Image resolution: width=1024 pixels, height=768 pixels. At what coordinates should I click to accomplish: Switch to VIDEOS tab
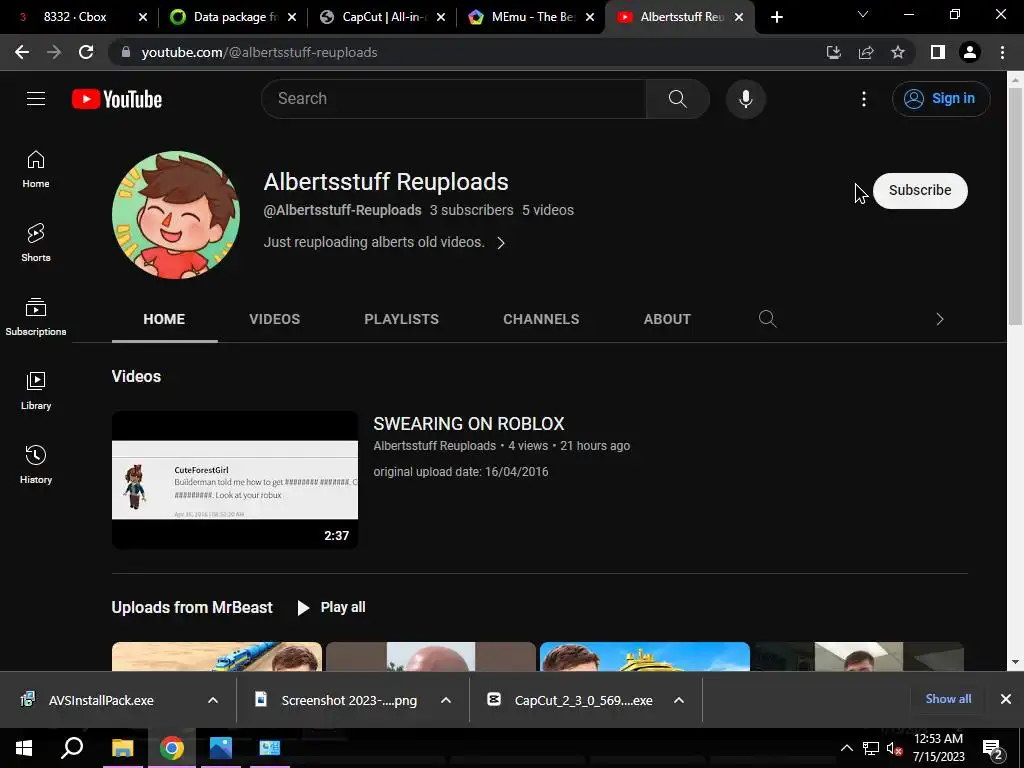(274, 319)
